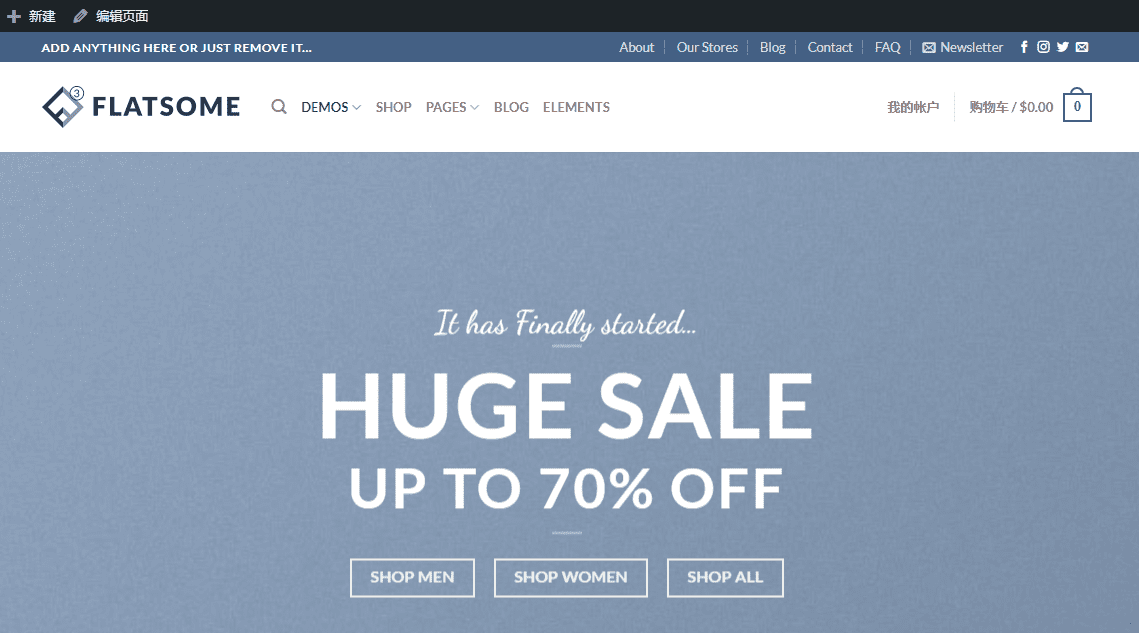Image resolution: width=1139 pixels, height=633 pixels.
Task: Click the Flatsome logo
Action: pos(141,107)
